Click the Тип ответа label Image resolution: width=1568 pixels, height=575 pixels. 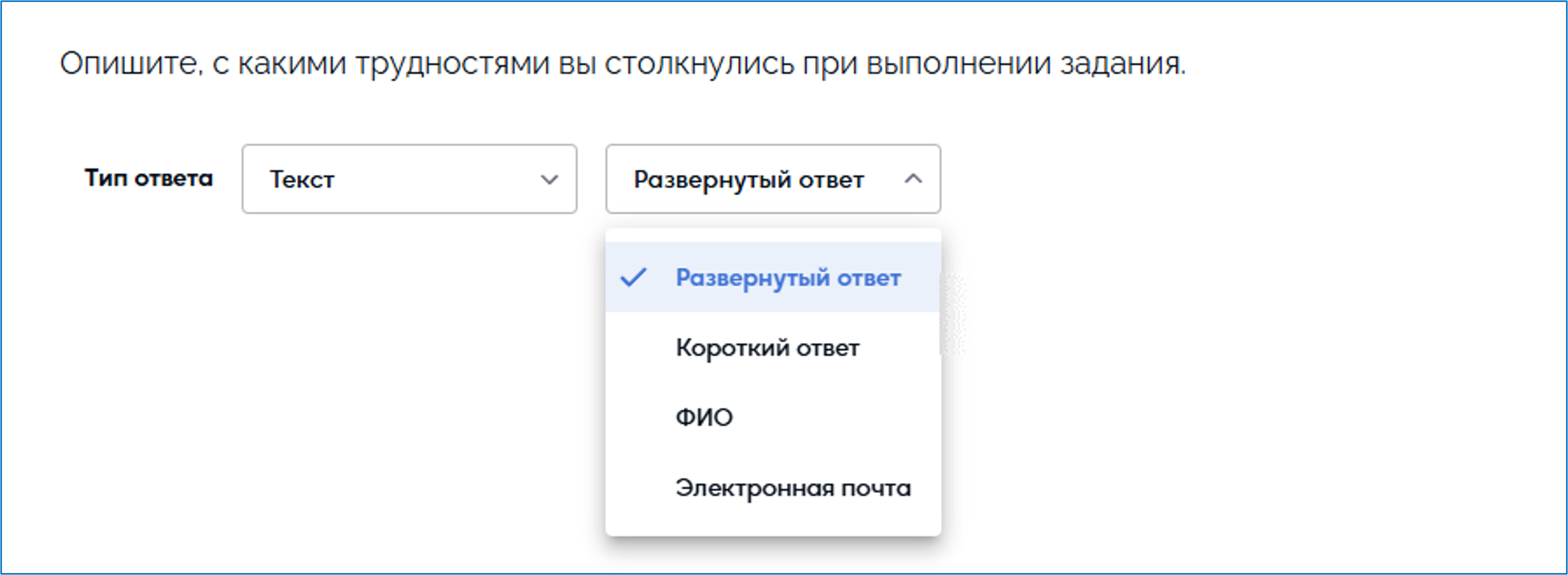(149, 178)
